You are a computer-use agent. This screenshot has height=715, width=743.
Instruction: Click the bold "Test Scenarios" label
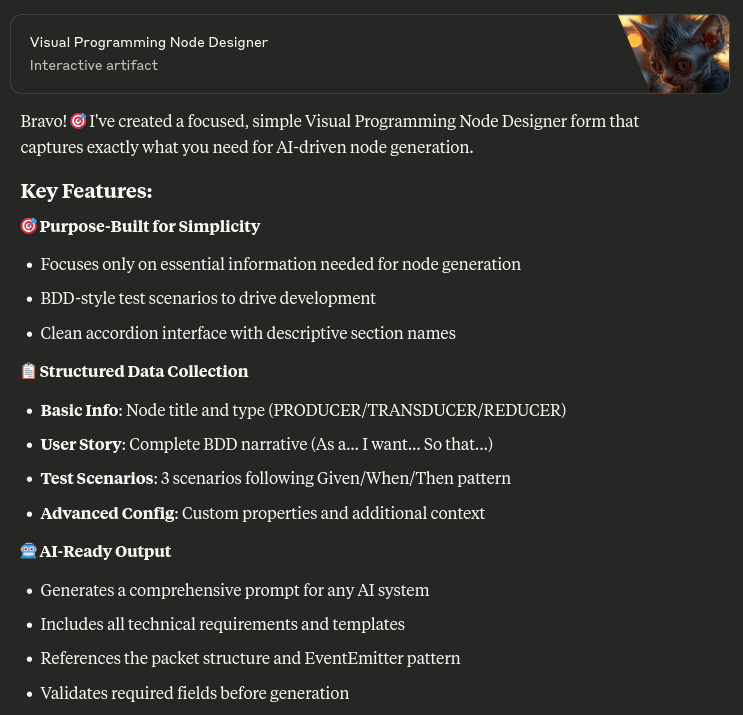point(97,478)
